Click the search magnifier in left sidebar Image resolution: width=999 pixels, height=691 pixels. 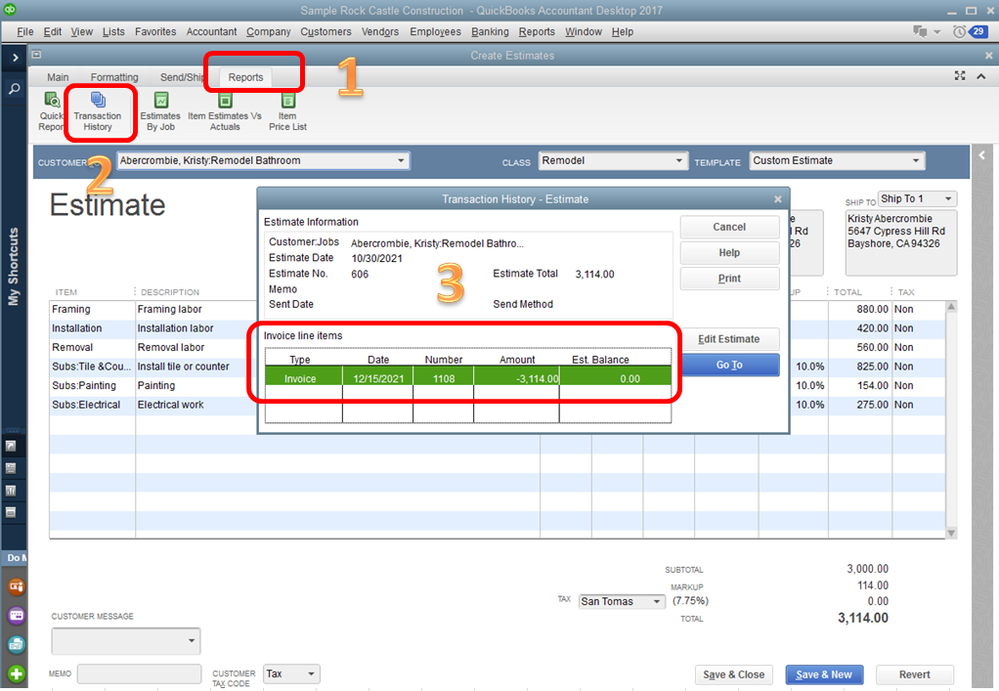(14, 89)
